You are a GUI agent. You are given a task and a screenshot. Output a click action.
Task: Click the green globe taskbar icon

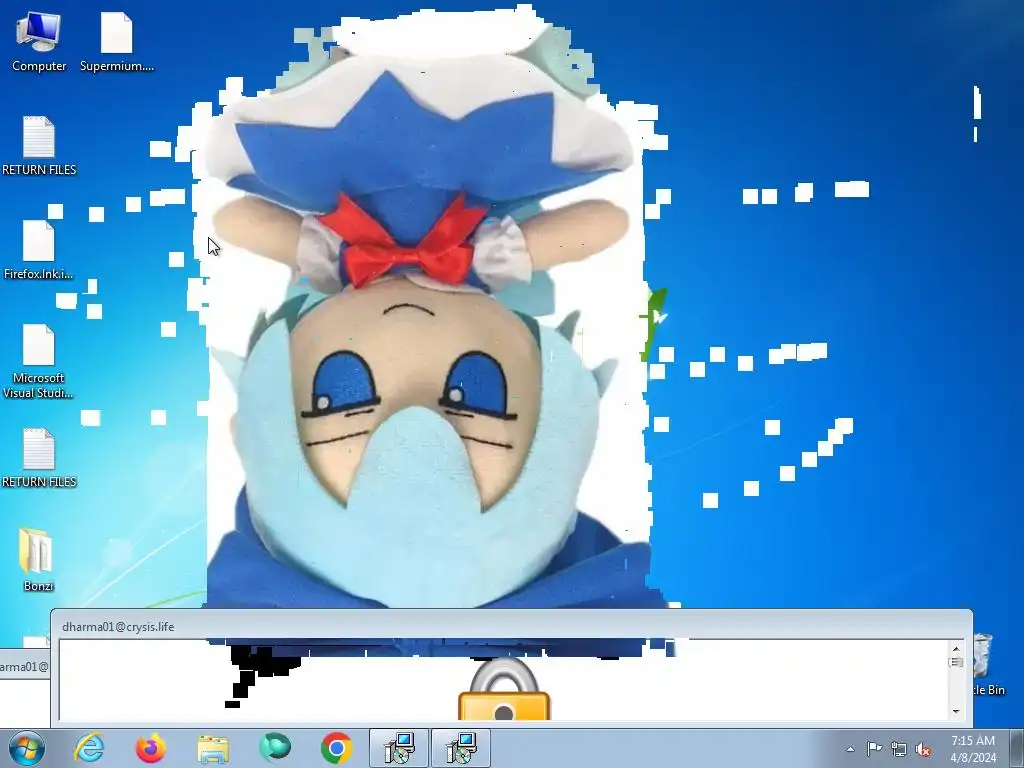(x=274, y=748)
